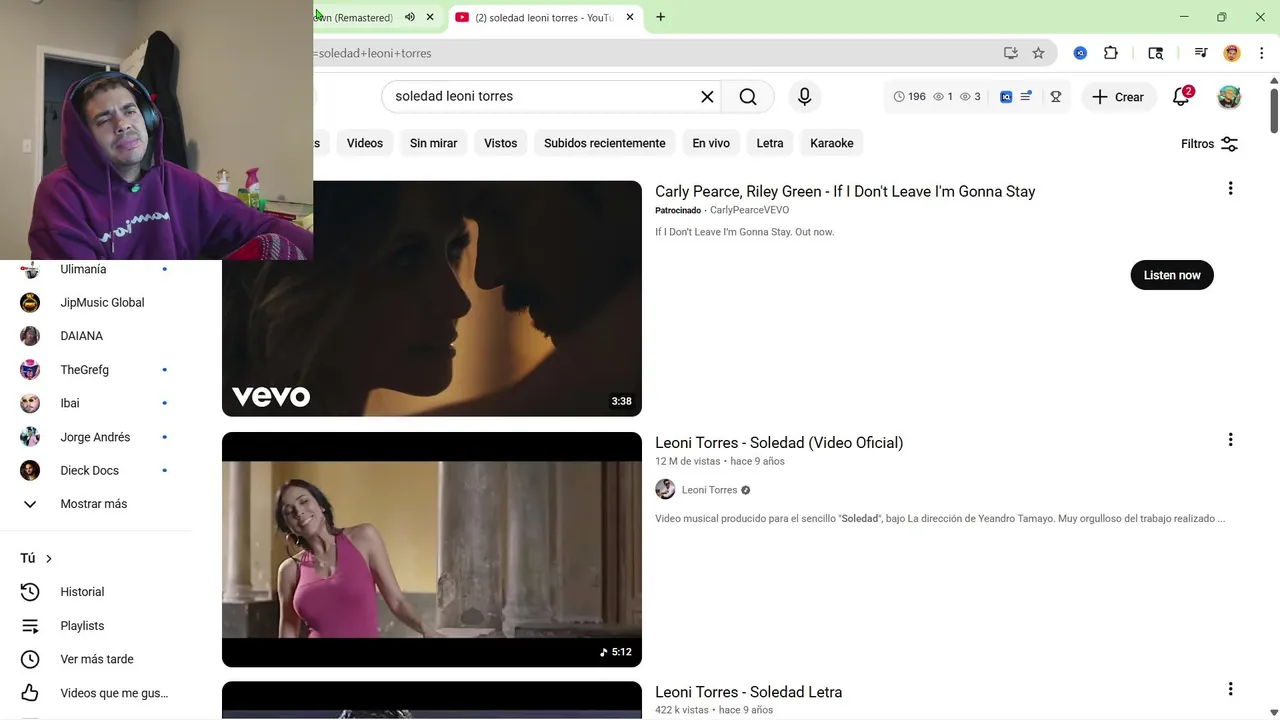The height and width of the screenshot is (720, 1280).
Task: Clear the YouTube search box text
Action: (707, 97)
